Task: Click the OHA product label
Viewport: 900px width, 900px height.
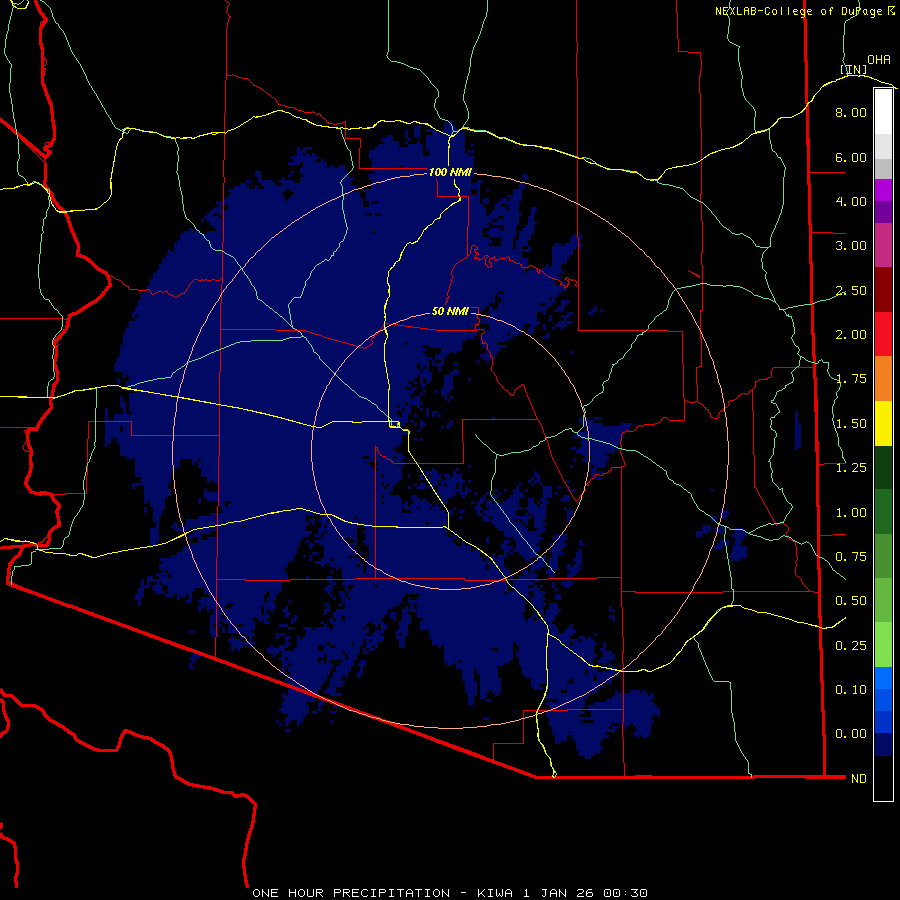Action: pyautogui.click(x=879, y=60)
